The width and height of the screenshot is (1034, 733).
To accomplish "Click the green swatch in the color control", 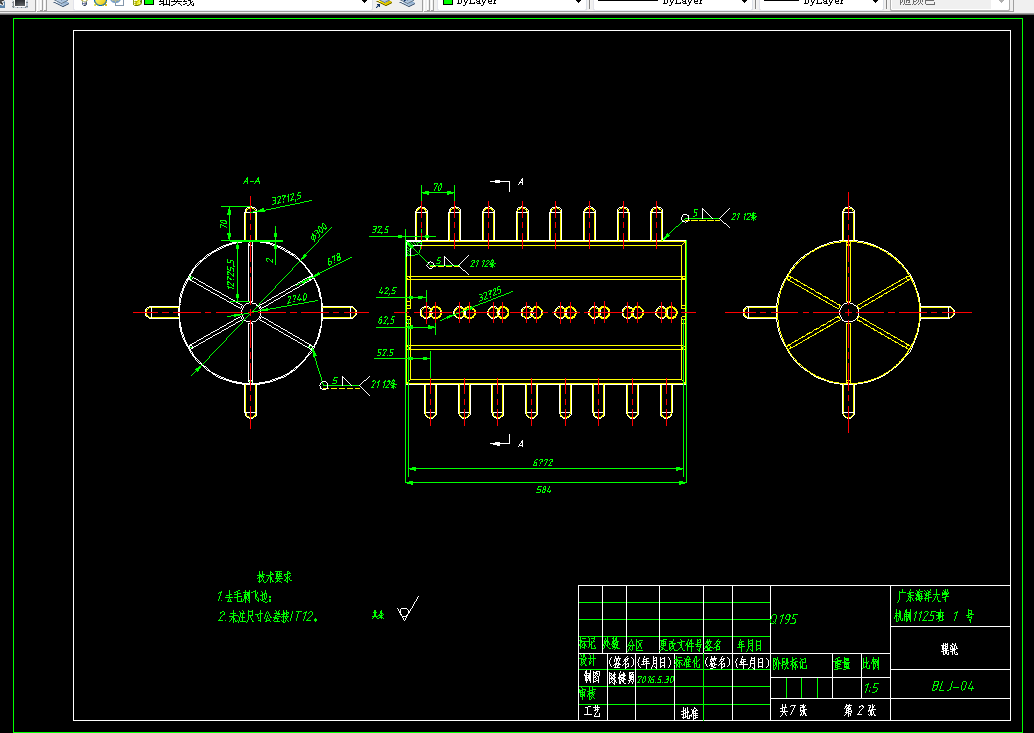I will [x=448, y=2].
